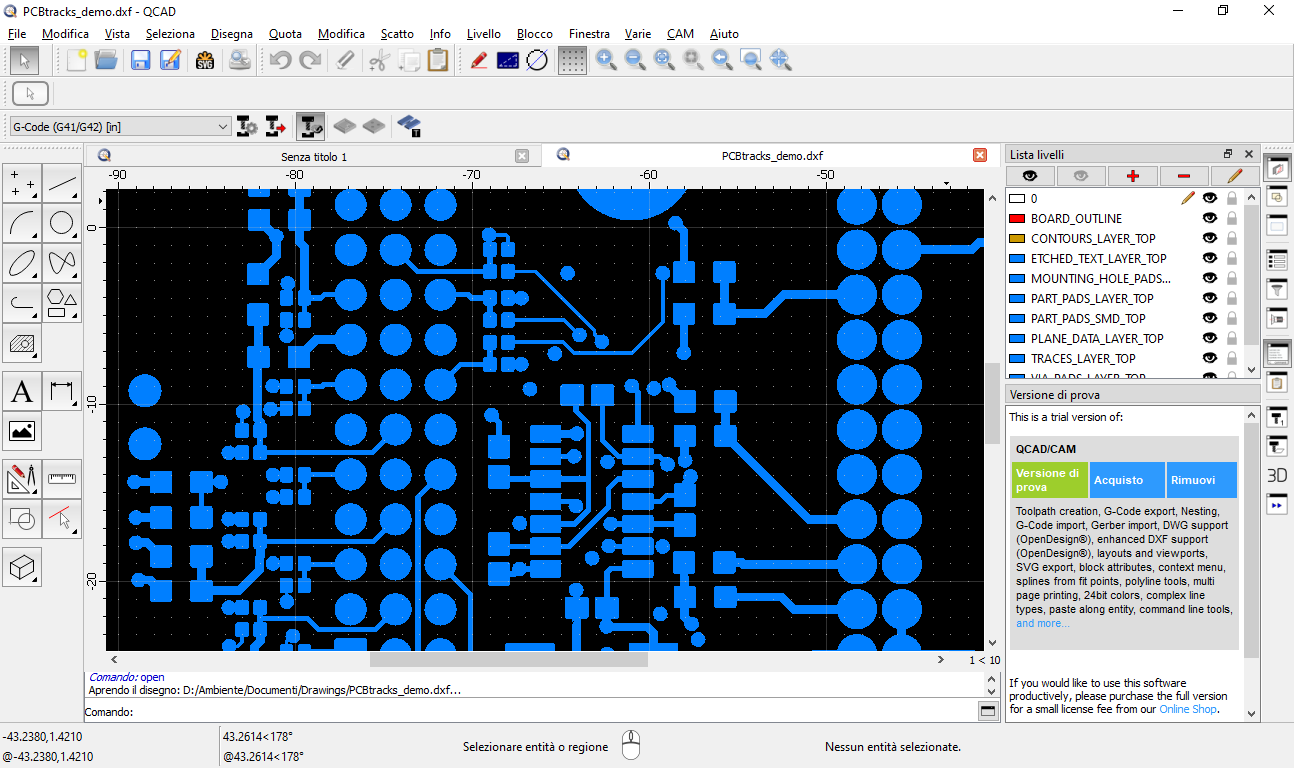
Task: Open the G-Code (G41/G42) configuration dropdown
Action: (120, 127)
